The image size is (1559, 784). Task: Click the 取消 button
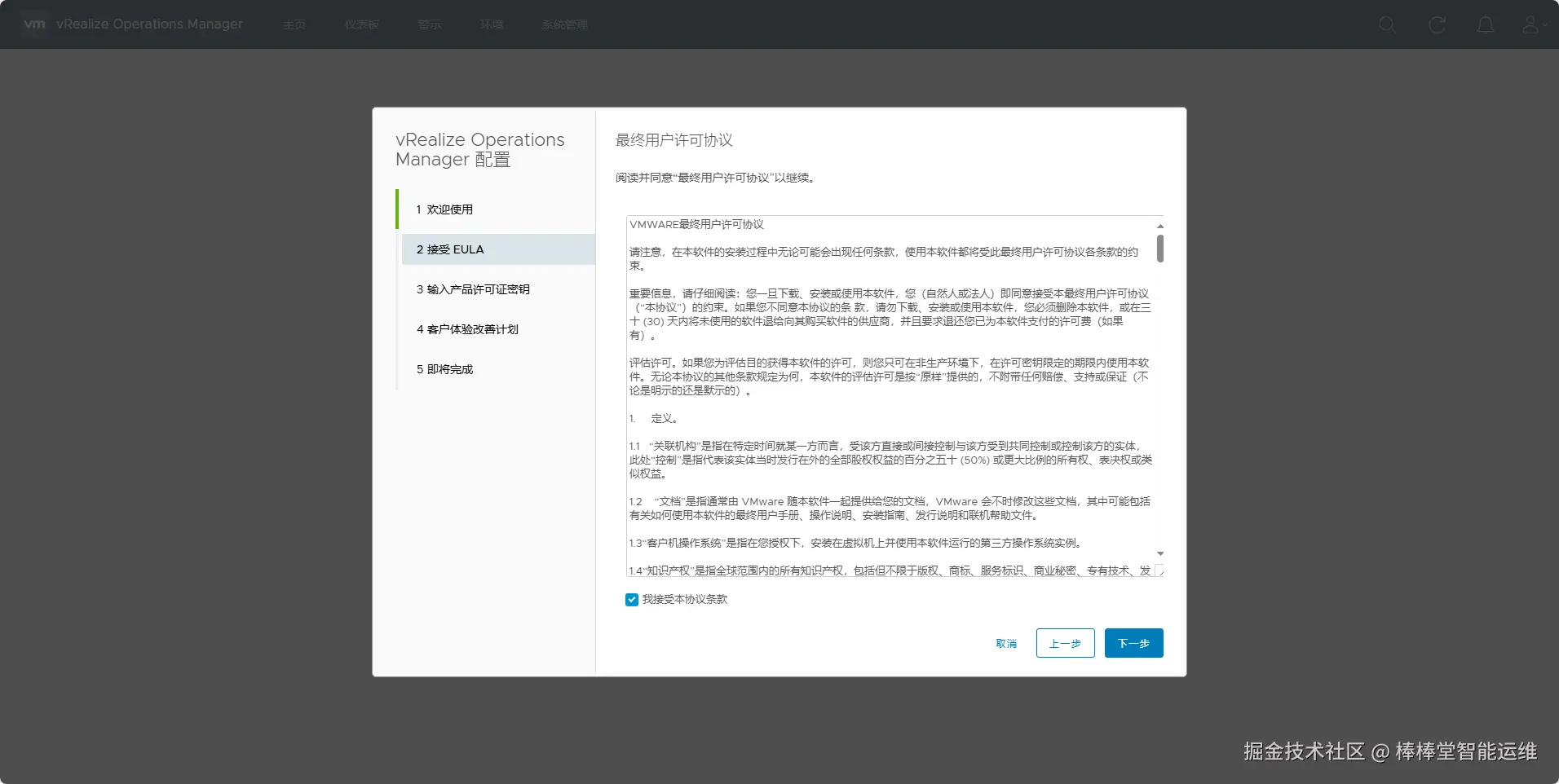(1006, 643)
